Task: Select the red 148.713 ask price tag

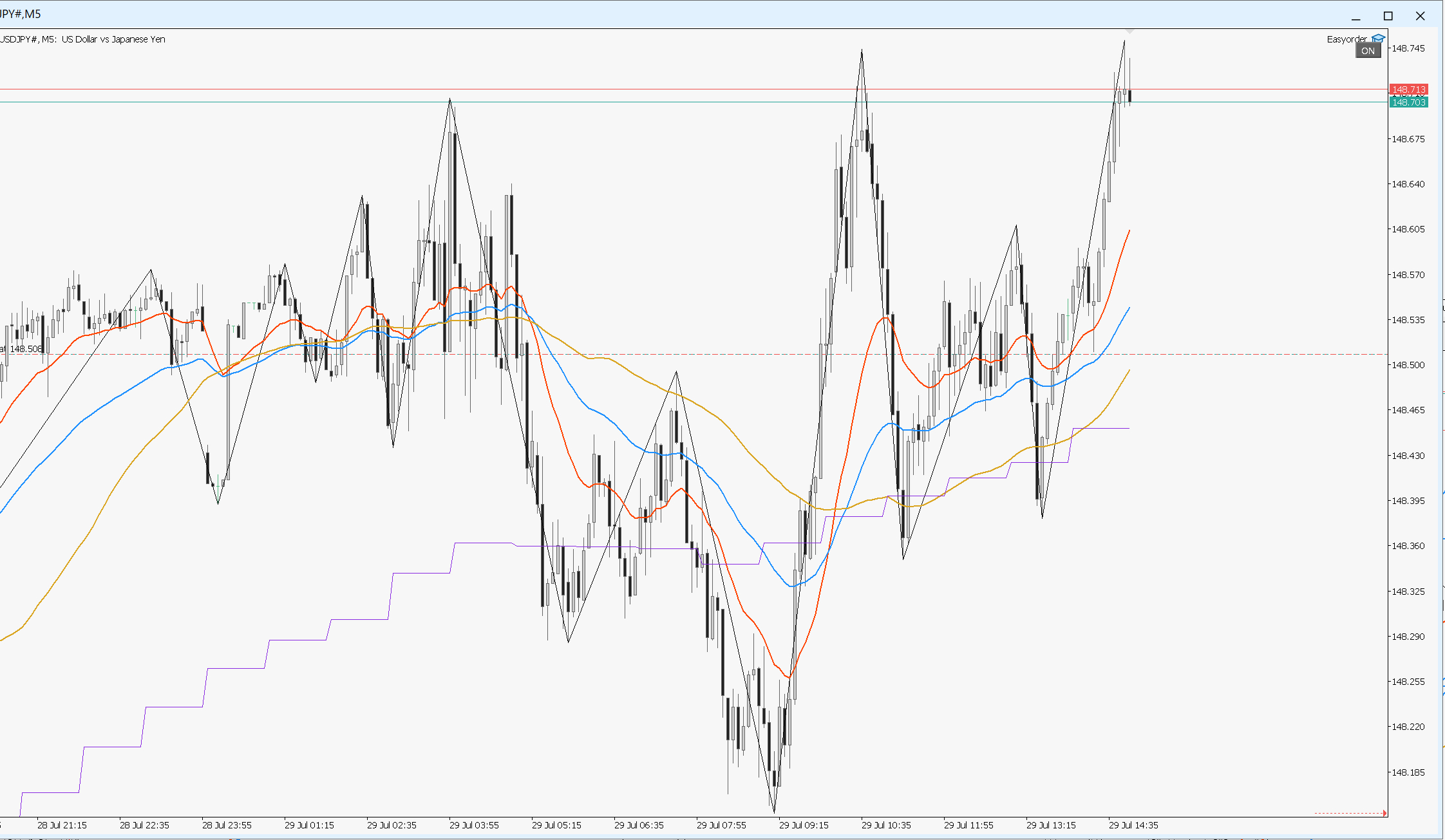Action: (x=1409, y=89)
